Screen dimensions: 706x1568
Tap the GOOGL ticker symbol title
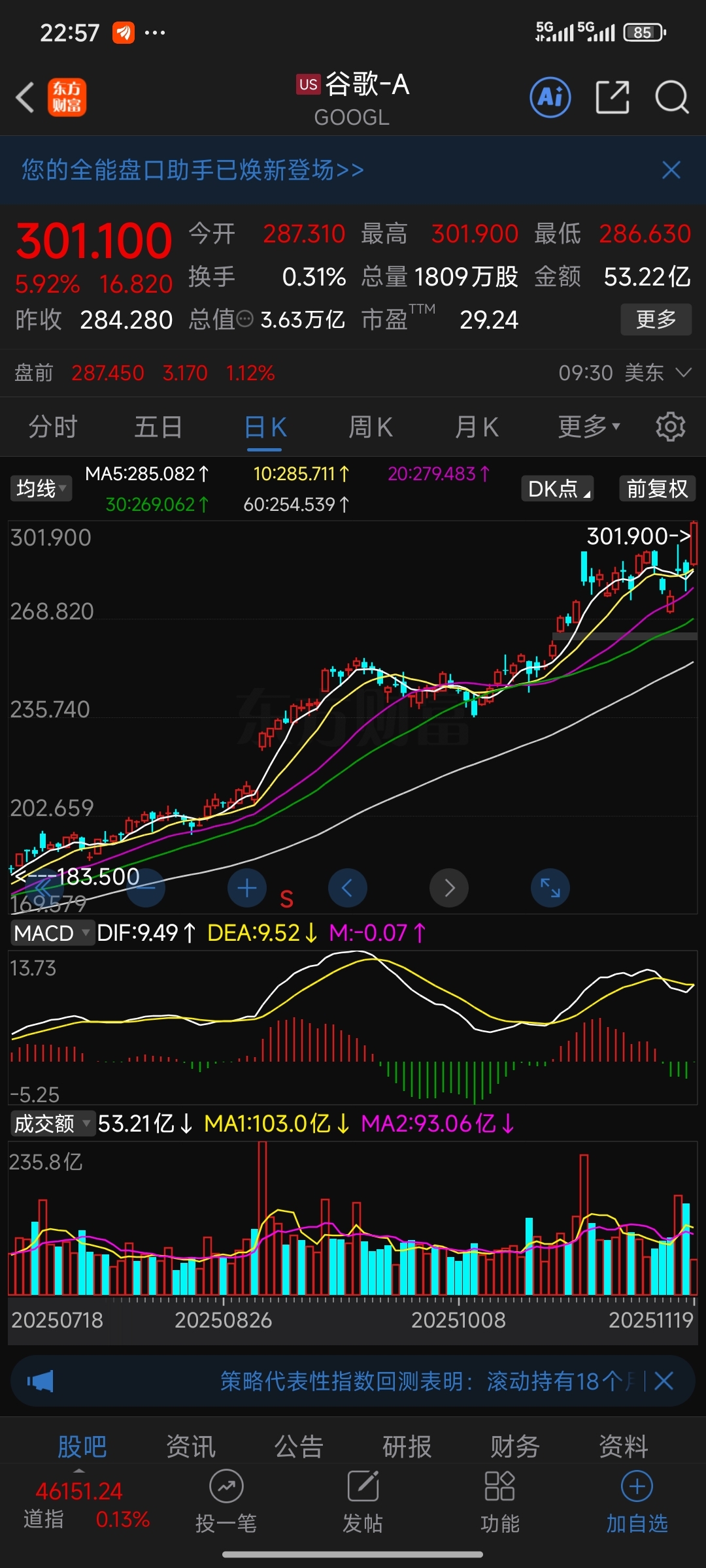point(352,118)
